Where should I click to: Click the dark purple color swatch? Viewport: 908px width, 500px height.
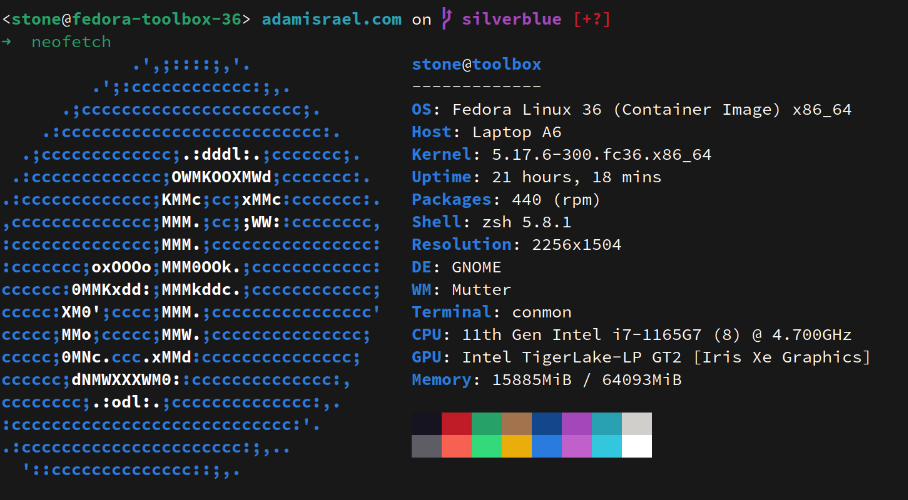coord(577,424)
